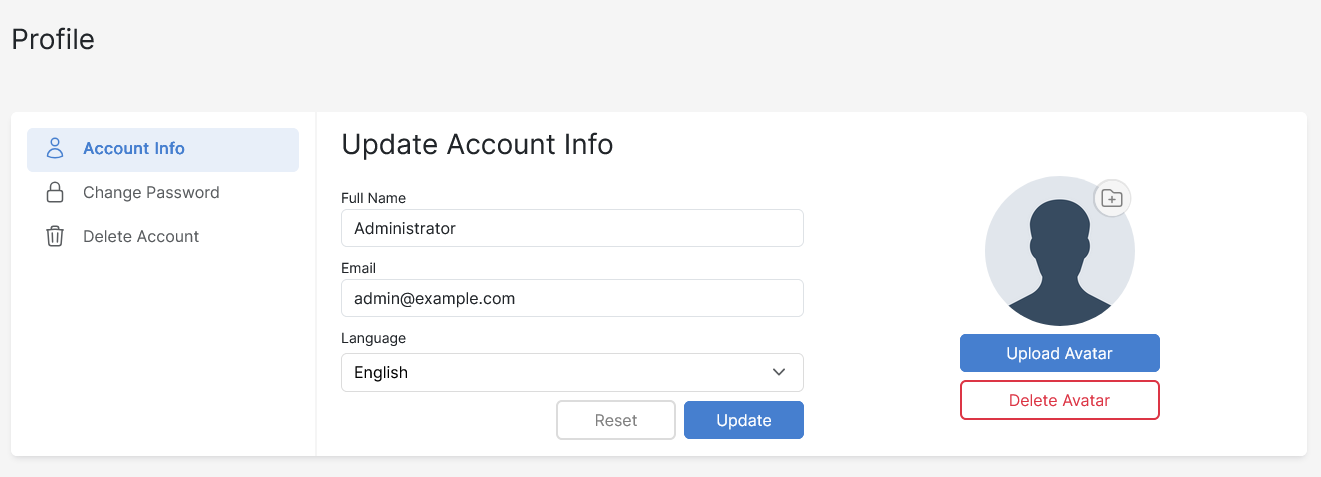Click the red Delete Avatar button
The width and height of the screenshot is (1321, 477).
[x=1059, y=400]
